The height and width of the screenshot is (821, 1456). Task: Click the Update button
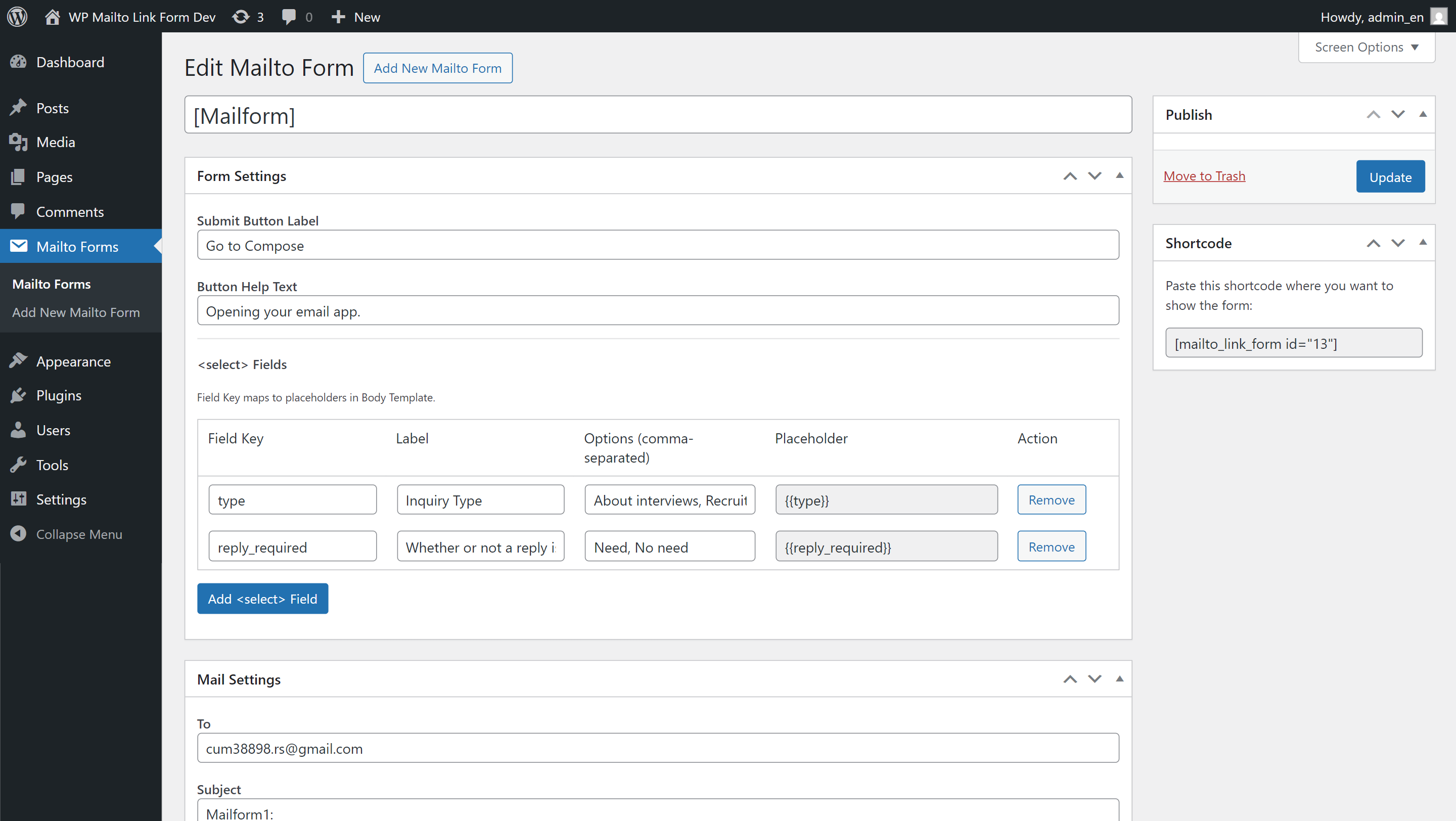click(x=1390, y=177)
